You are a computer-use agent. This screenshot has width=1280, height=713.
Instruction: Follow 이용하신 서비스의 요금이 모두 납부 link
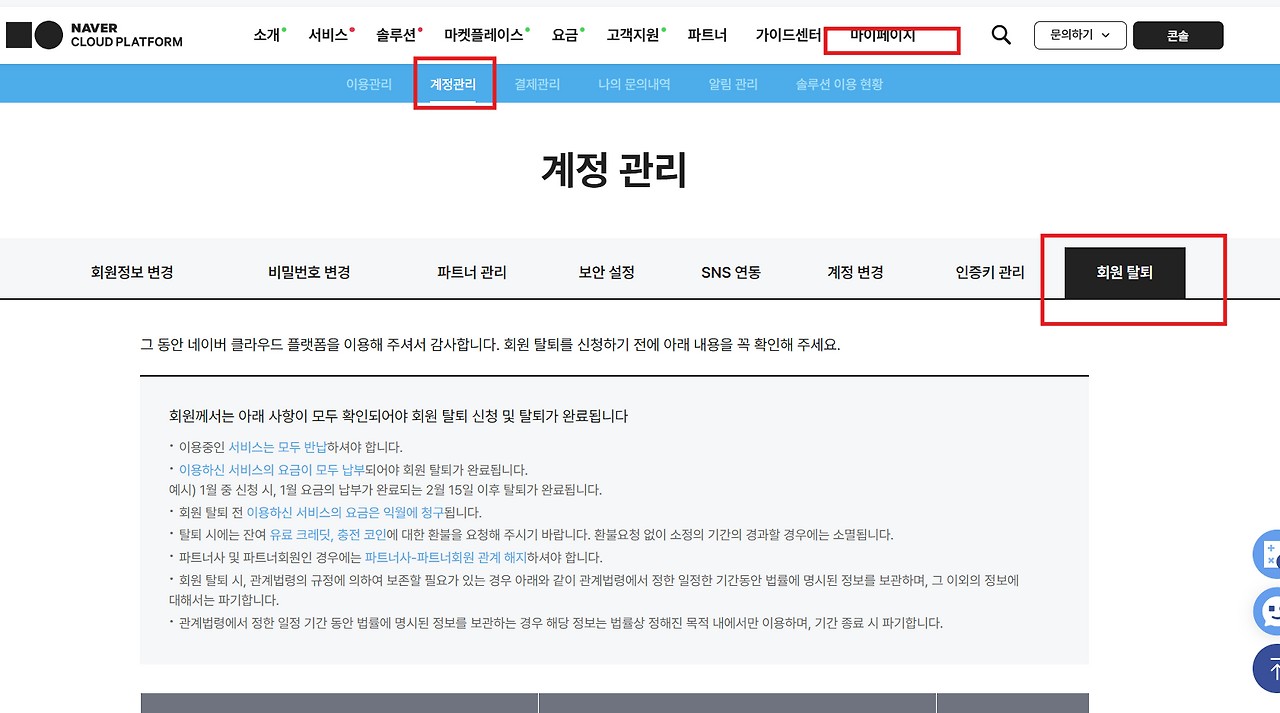(272, 469)
